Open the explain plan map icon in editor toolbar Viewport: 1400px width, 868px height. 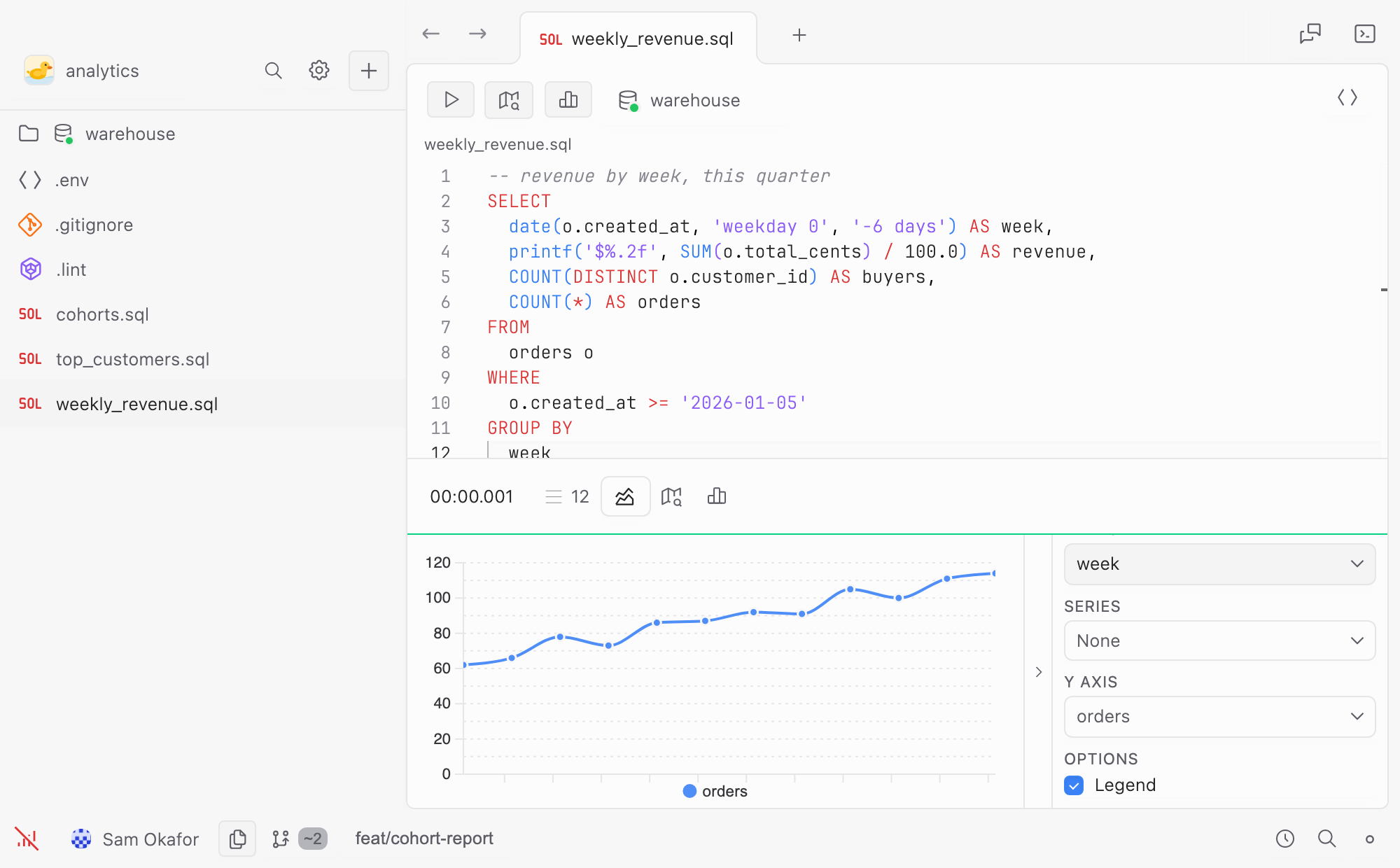click(x=509, y=100)
